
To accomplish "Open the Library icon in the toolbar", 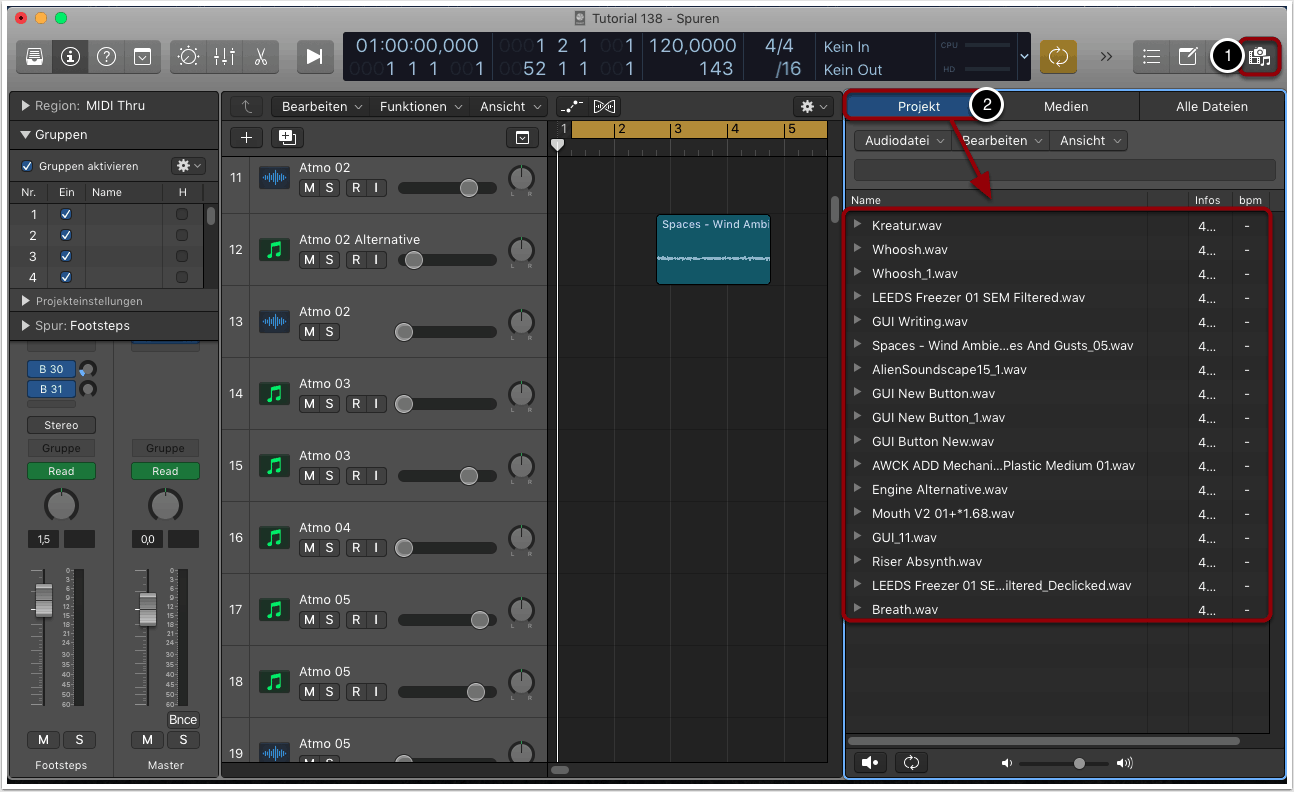I will coord(35,57).
